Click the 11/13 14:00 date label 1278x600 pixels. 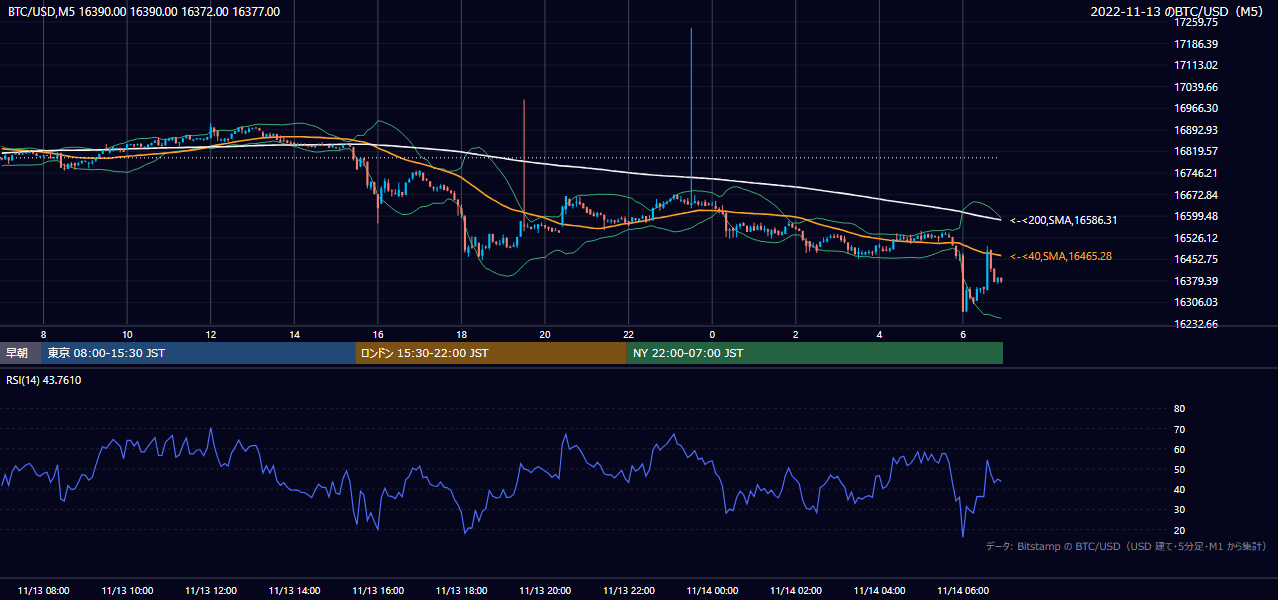tap(294, 591)
